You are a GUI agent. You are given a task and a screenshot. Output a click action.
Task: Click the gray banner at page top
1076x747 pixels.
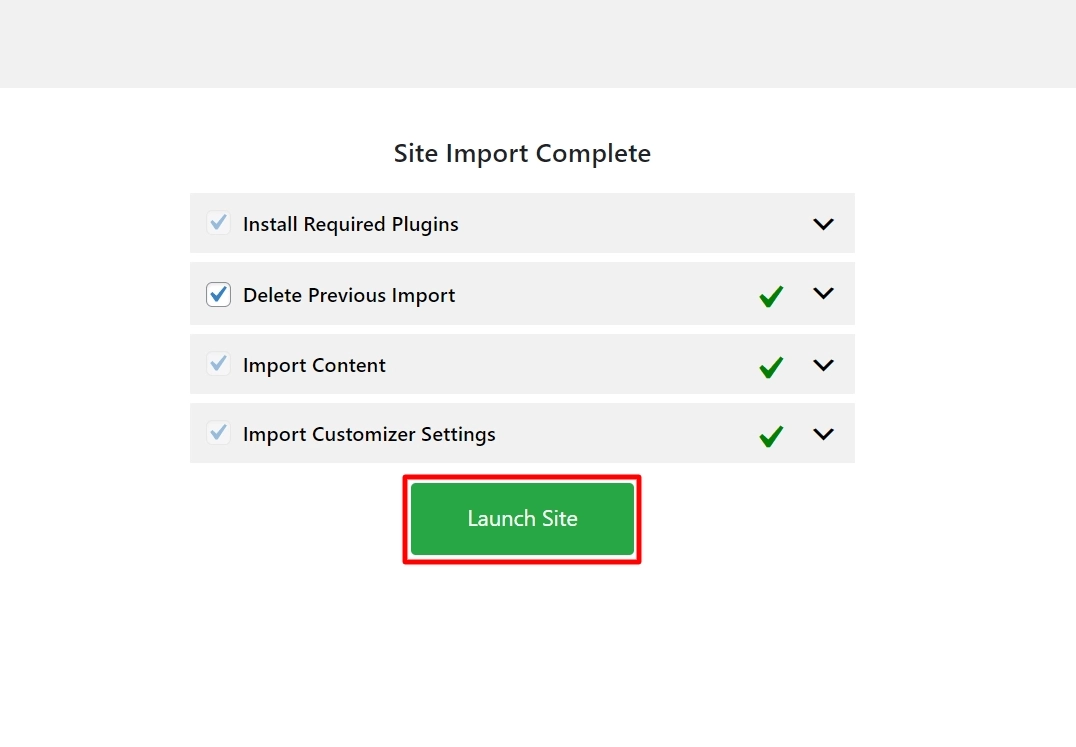click(538, 43)
